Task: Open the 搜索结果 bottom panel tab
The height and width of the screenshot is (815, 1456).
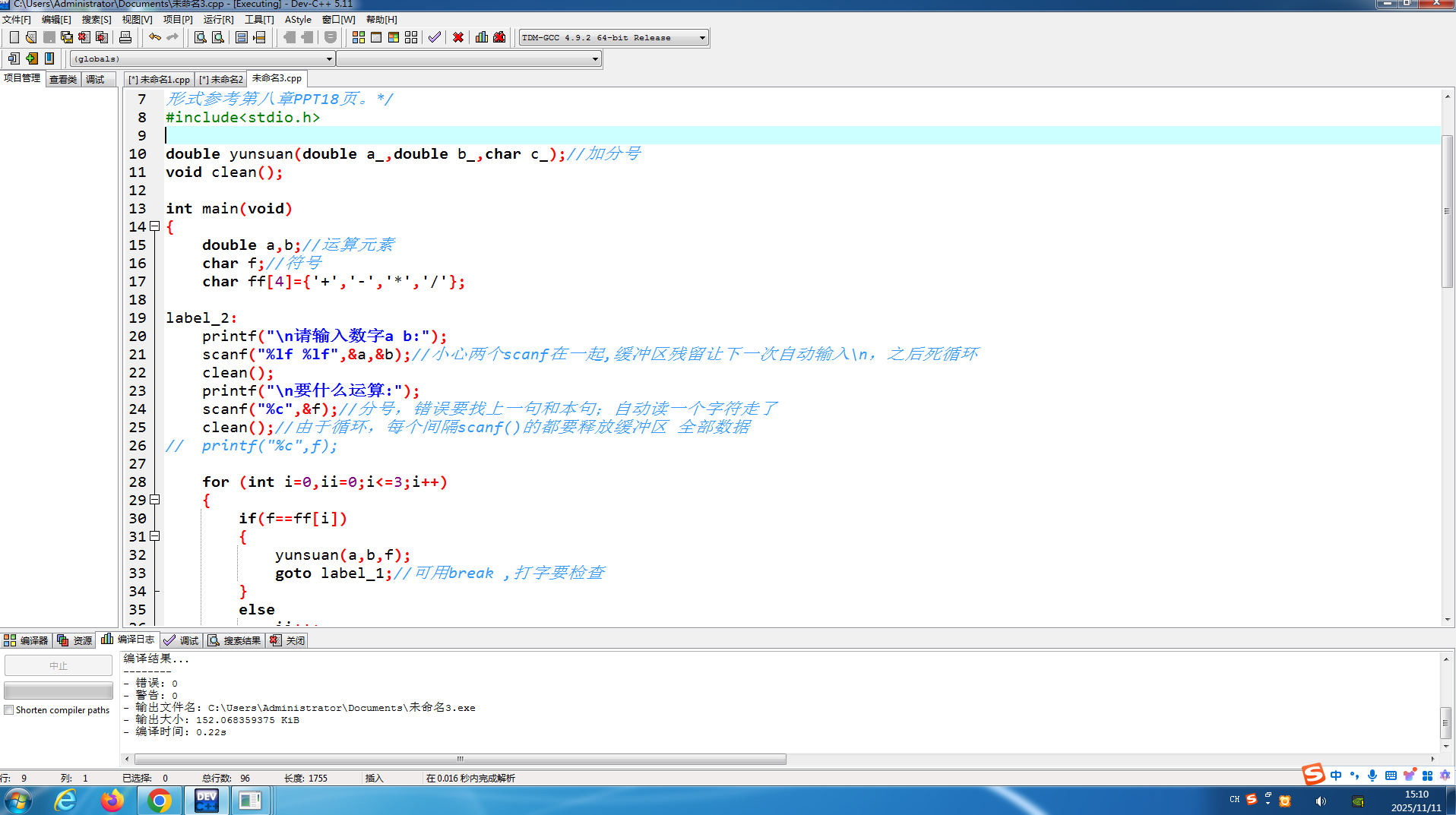Action: [x=234, y=640]
